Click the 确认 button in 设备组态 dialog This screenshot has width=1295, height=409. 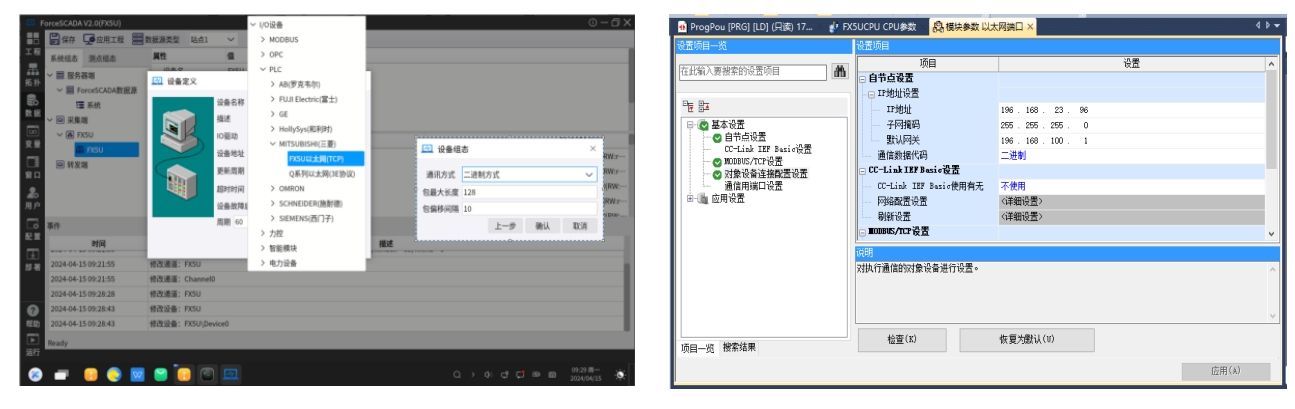click(x=543, y=226)
